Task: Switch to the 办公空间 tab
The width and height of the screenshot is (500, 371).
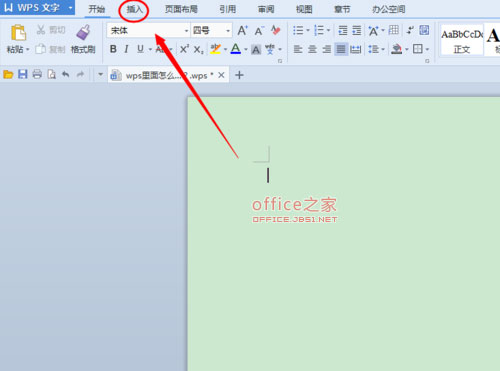Action: pyautogui.click(x=388, y=9)
